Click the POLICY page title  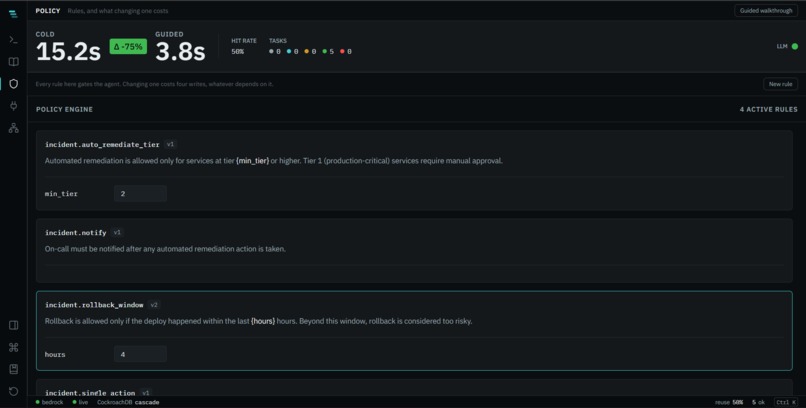(48, 11)
